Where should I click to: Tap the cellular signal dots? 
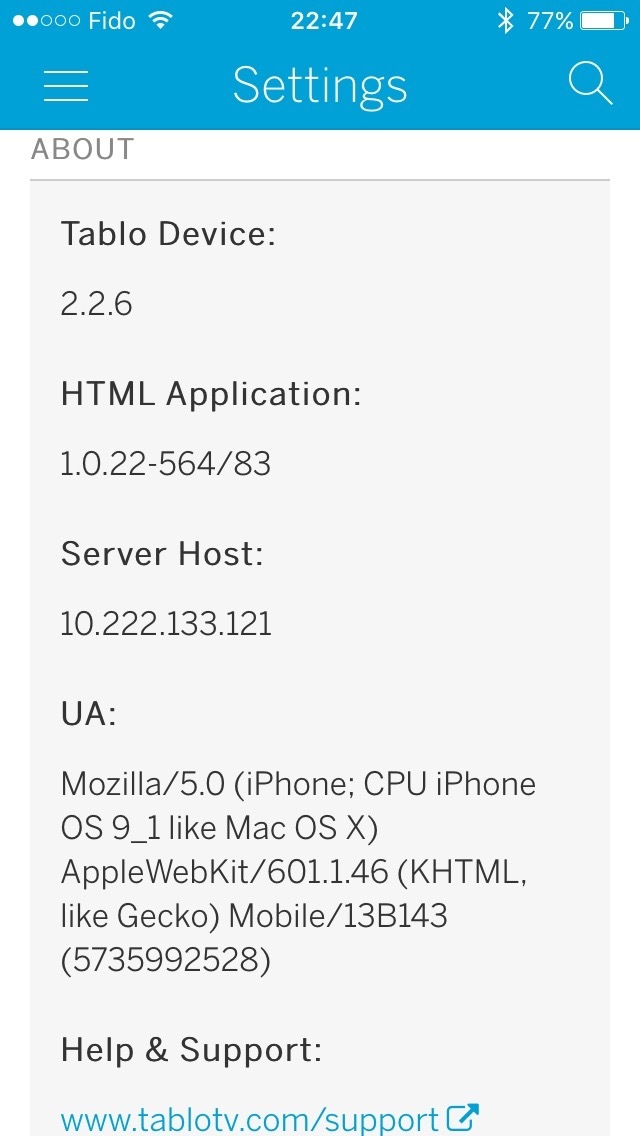click(46, 20)
